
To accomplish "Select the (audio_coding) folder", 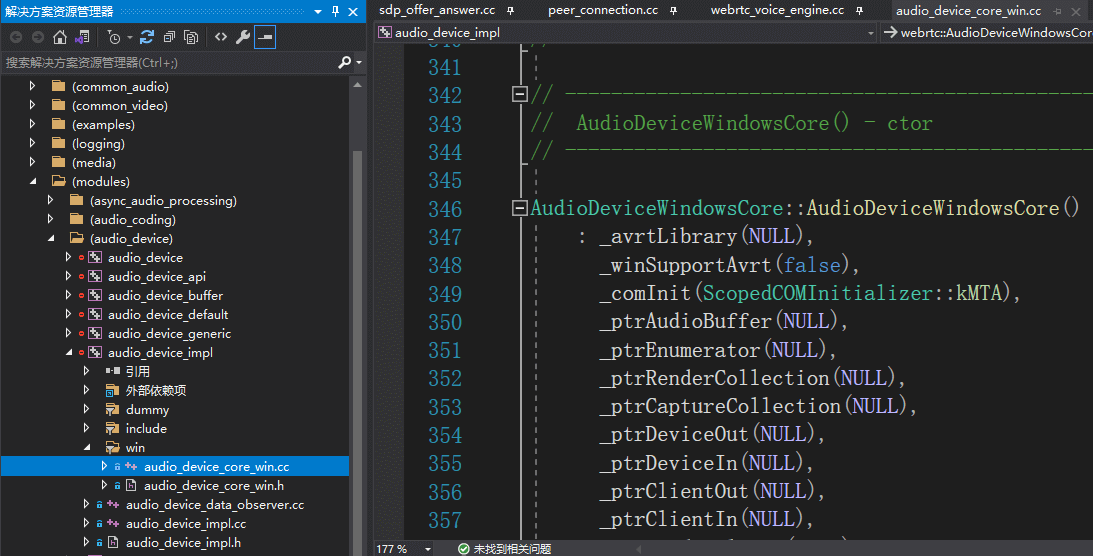I will tap(132, 219).
